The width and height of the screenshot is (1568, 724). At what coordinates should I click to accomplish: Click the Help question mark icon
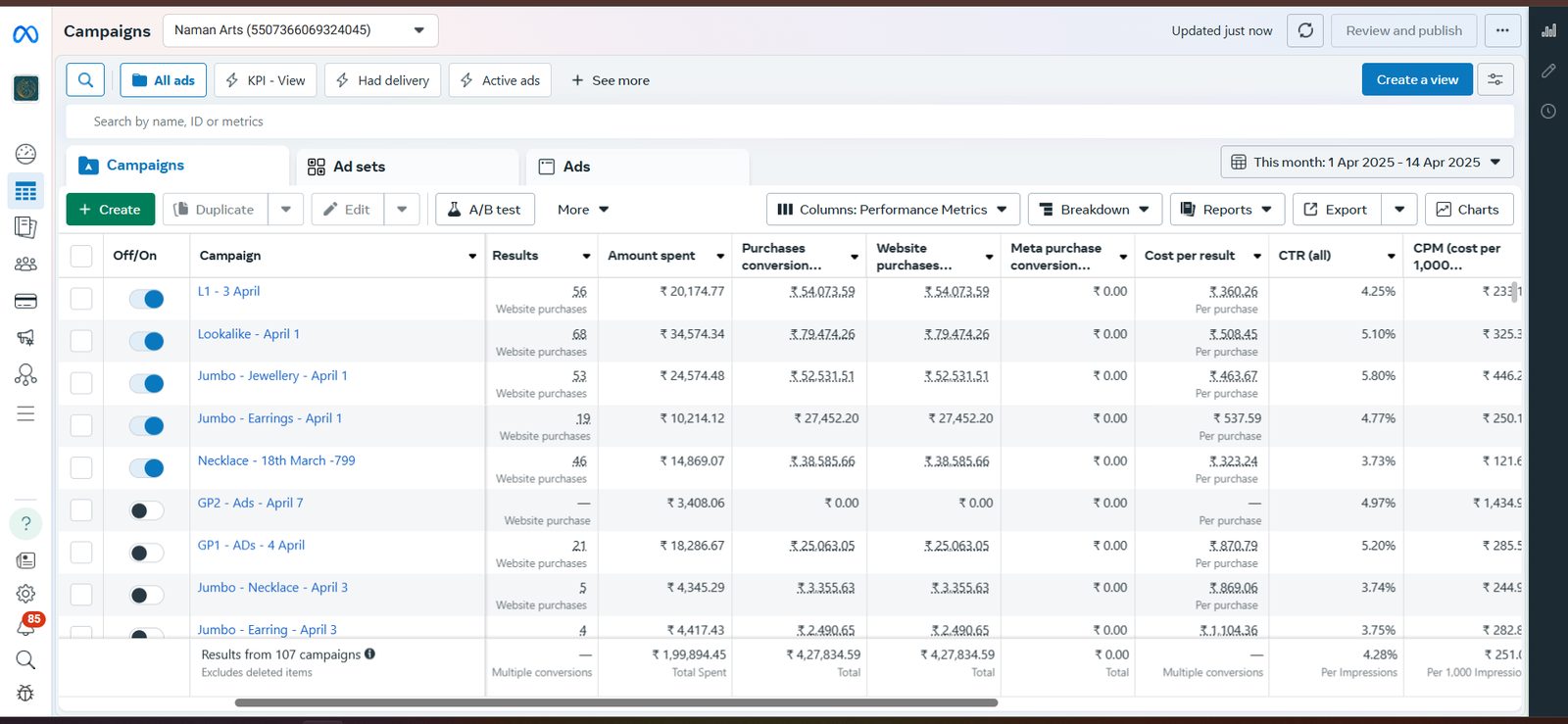[25, 523]
